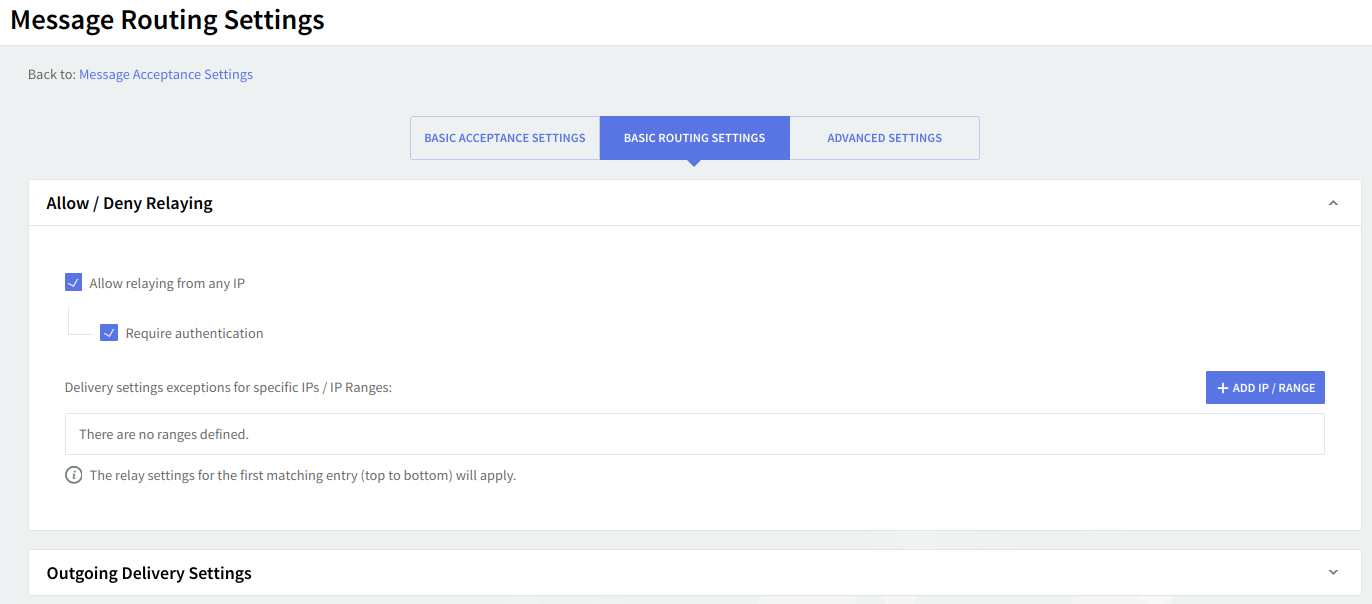Uncheck the Require authentication checkbox

point(109,333)
